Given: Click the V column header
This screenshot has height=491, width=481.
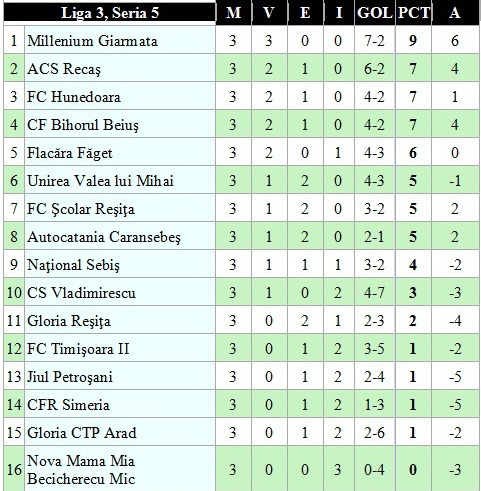Looking at the screenshot, I should 269,13.
